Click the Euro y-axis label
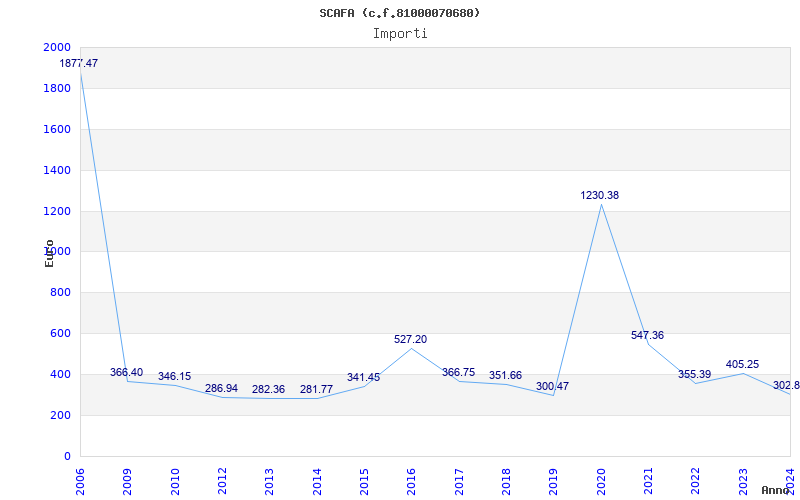The height and width of the screenshot is (500, 800). (x=49, y=254)
